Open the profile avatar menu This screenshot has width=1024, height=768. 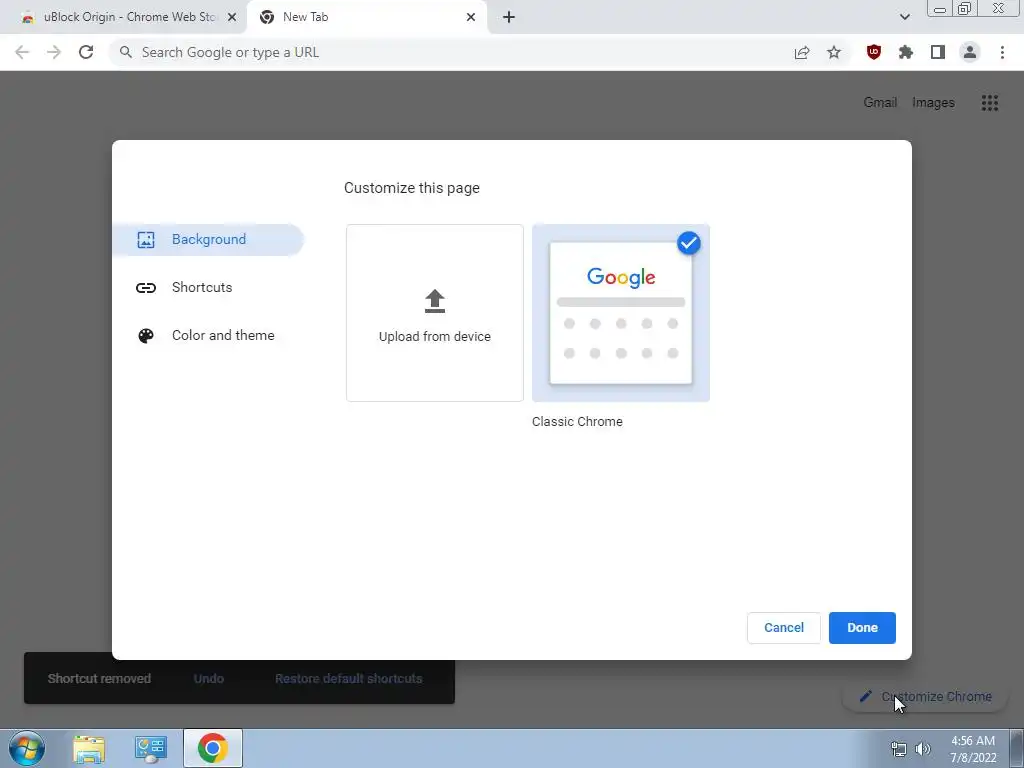point(970,52)
